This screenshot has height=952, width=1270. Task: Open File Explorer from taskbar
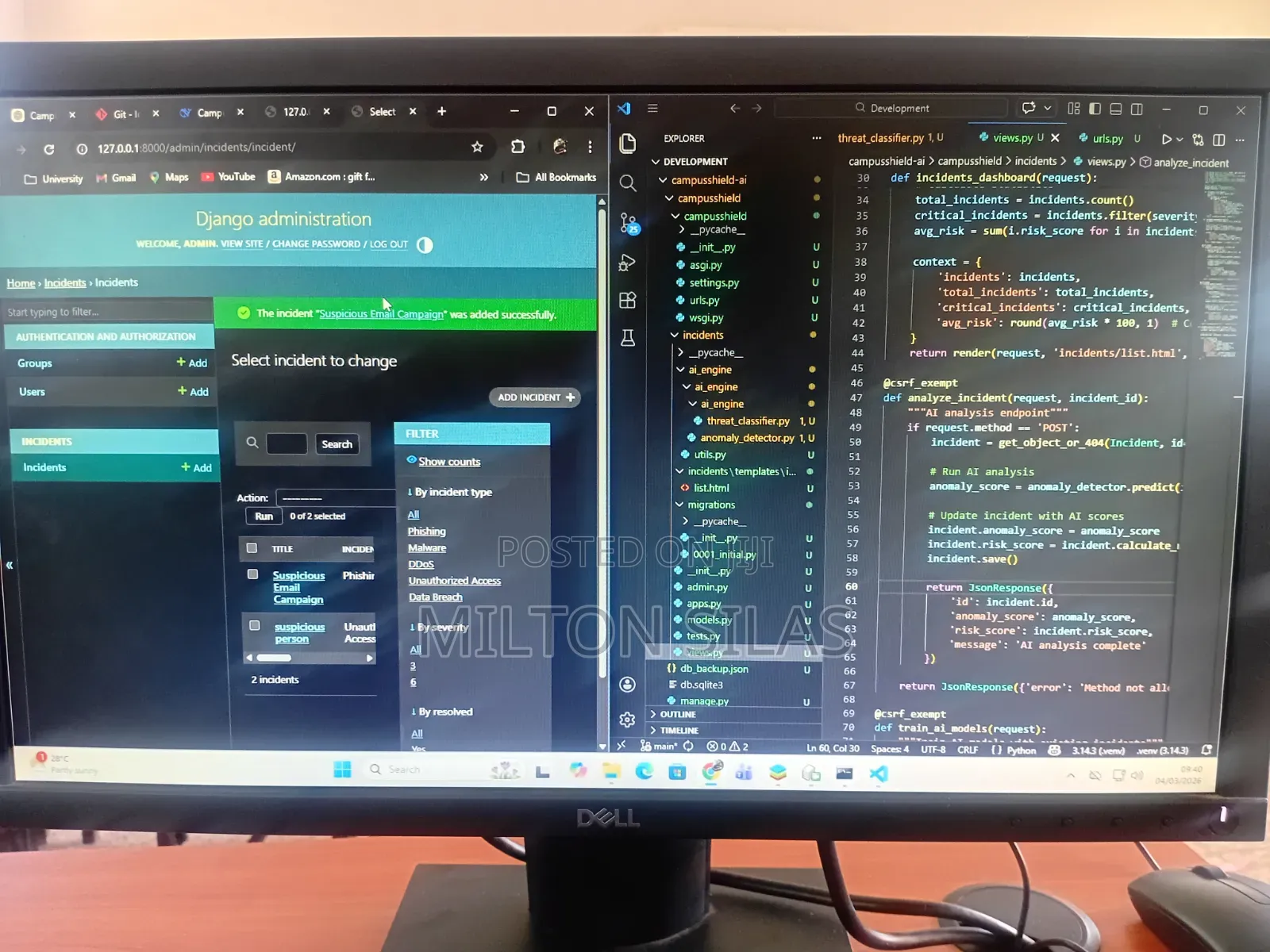(610, 771)
